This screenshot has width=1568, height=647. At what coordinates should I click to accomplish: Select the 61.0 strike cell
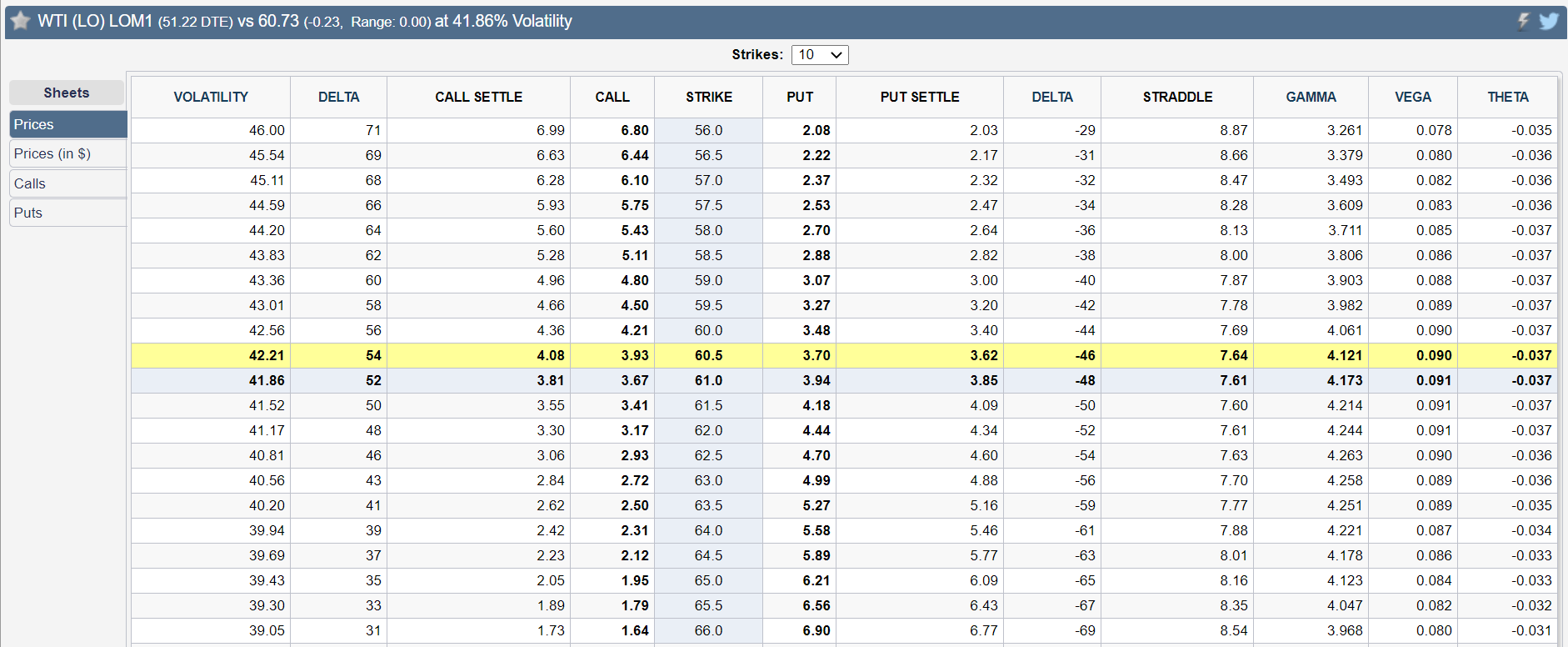coord(709,380)
